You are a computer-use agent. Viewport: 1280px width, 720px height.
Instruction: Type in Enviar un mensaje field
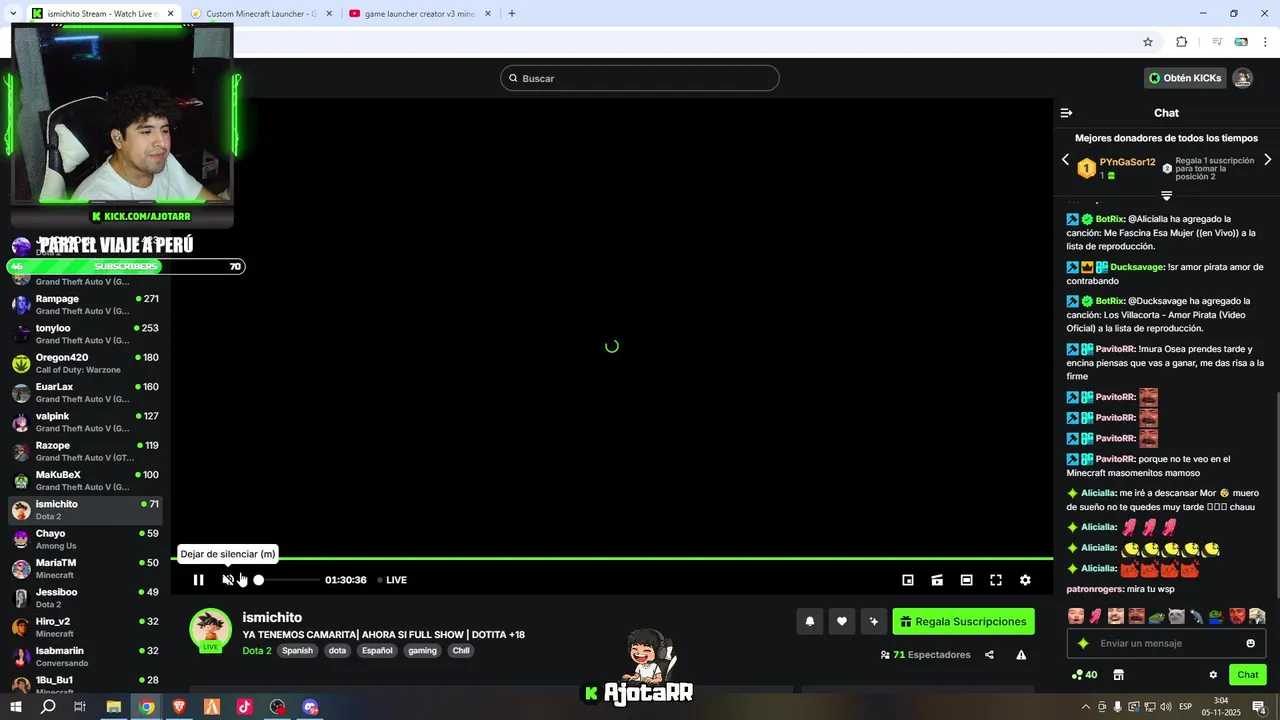click(x=1166, y=643)
